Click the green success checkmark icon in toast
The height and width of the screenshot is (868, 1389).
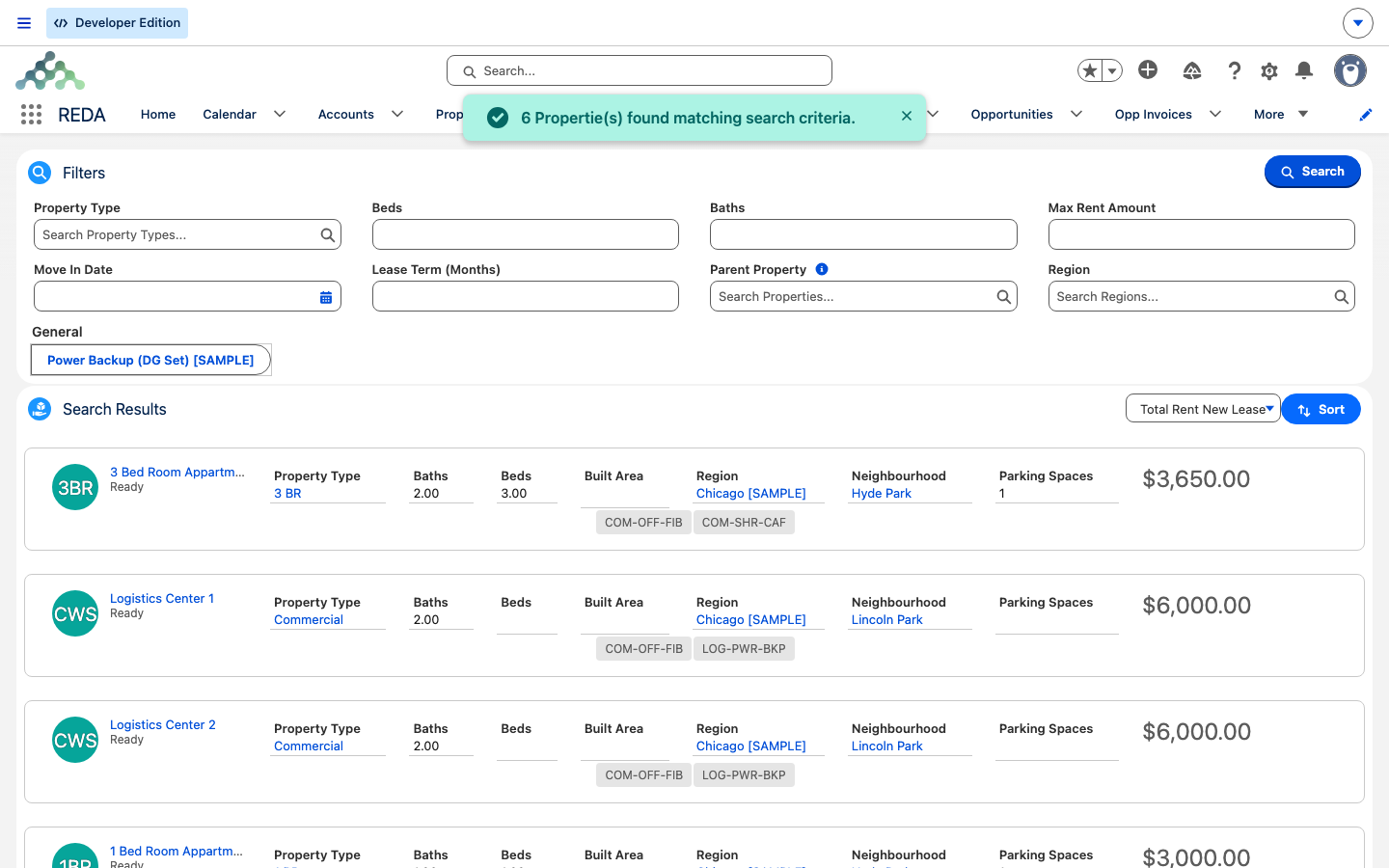(x=498, y=118)
